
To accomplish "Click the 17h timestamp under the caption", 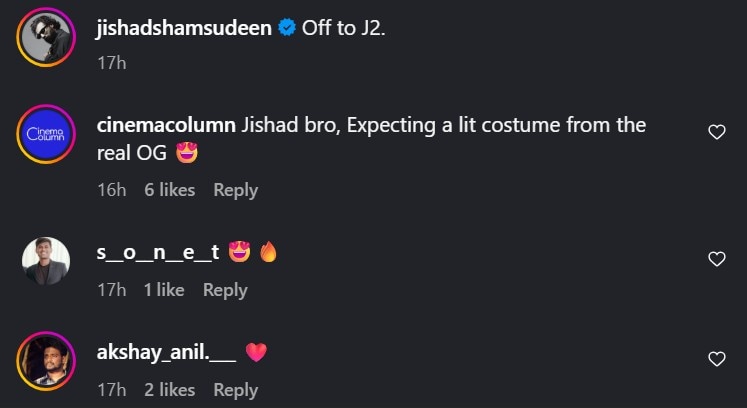I will (110, 62).
